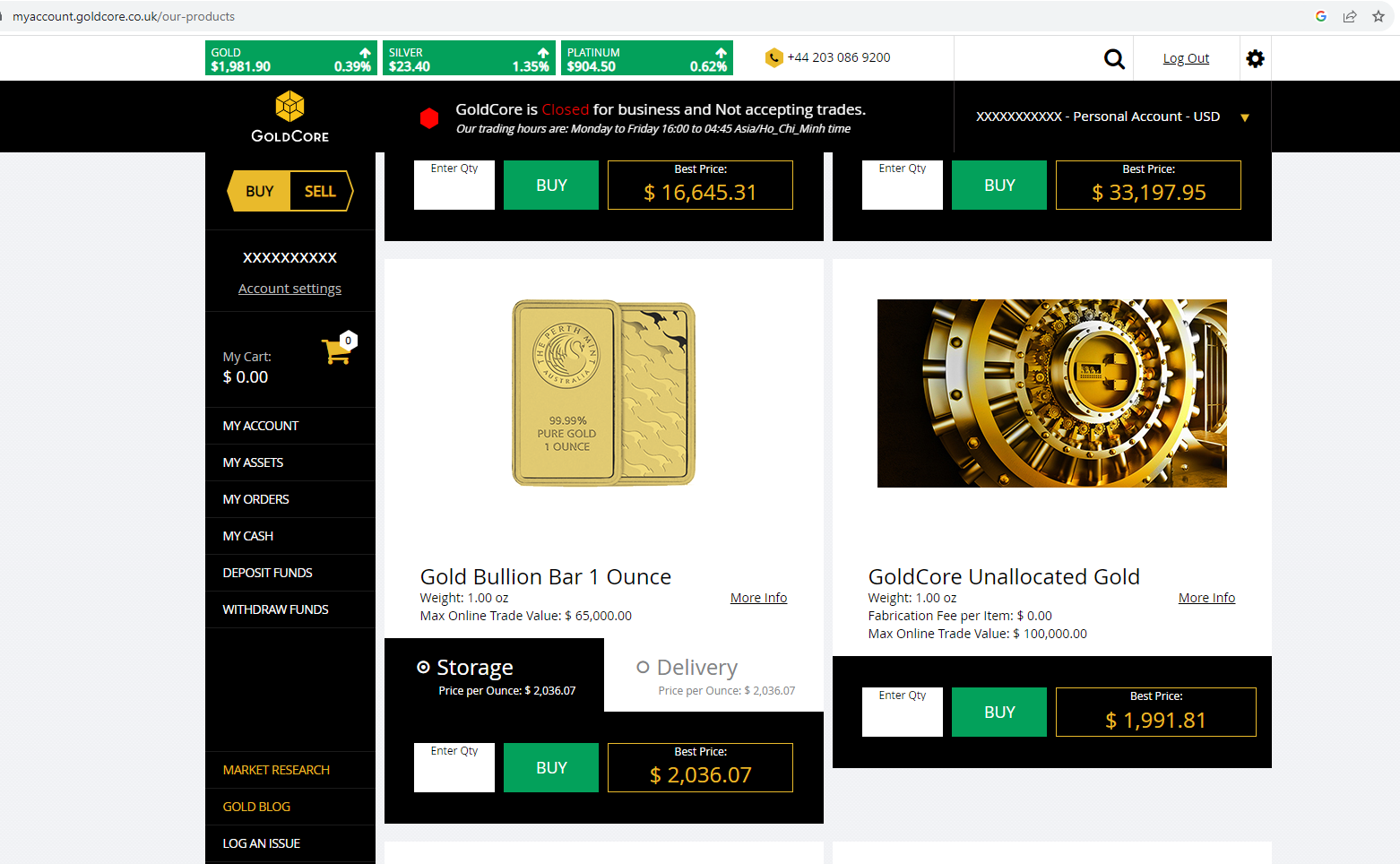Screen dimensions: 1400x864
Task: Click the $33,197.95 best price box
Action: click(1148, 186)
